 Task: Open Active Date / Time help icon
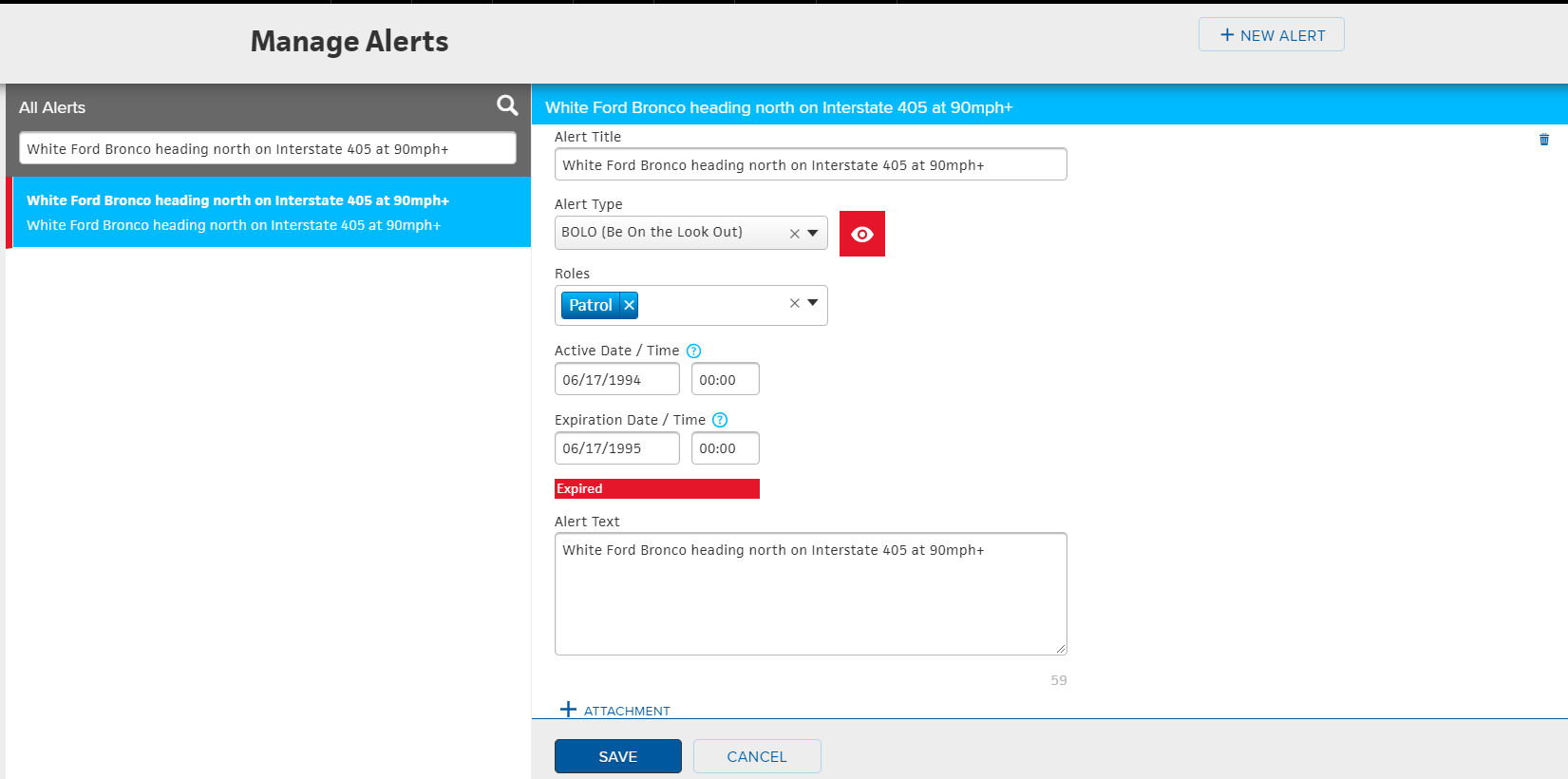pyautogui.click(x=693, y=351)
